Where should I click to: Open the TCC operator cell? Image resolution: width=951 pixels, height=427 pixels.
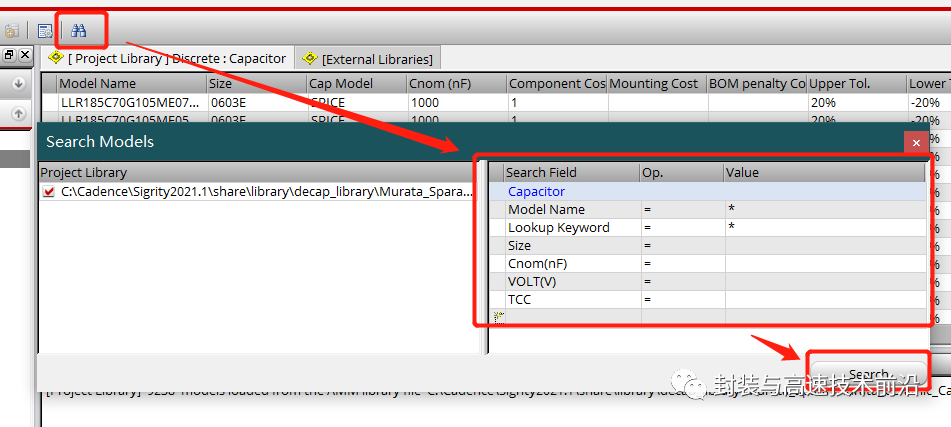(x=682, y=300)
